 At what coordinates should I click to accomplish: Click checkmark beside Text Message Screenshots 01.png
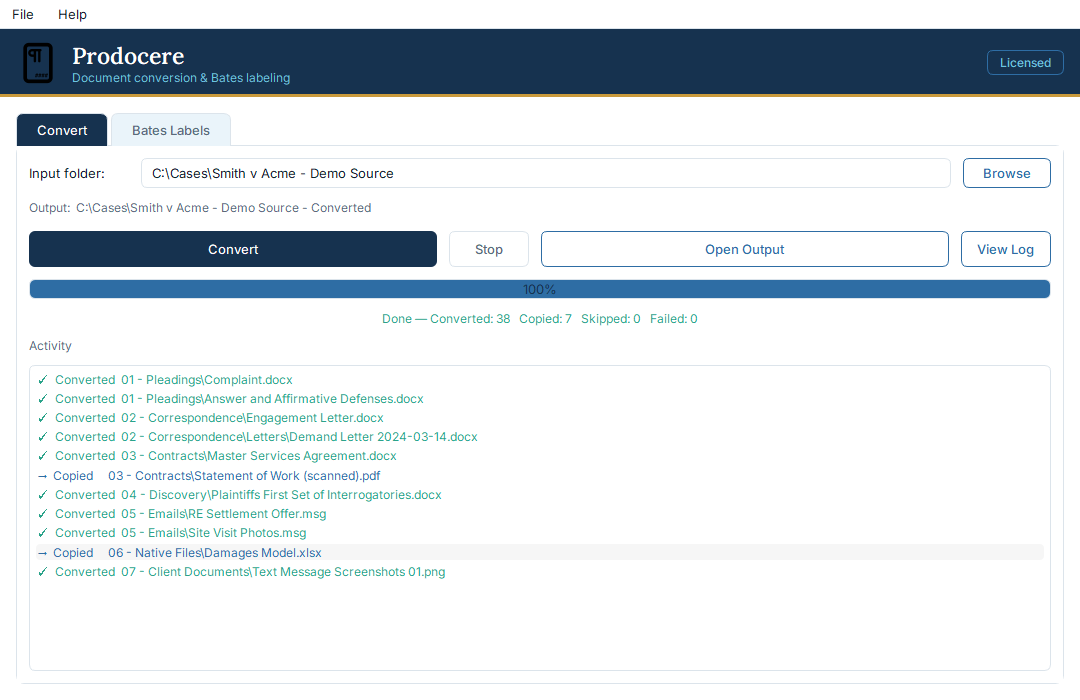(x=43, y=572)
